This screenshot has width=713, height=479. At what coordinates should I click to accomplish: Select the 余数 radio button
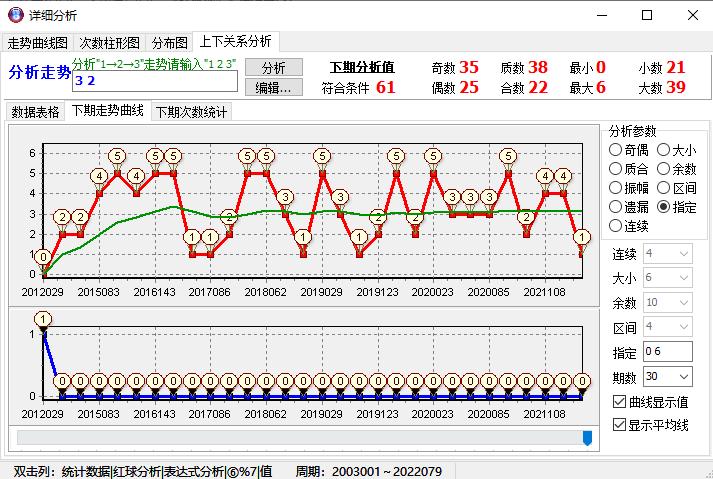pyautogui.click(x=677, y=169)
